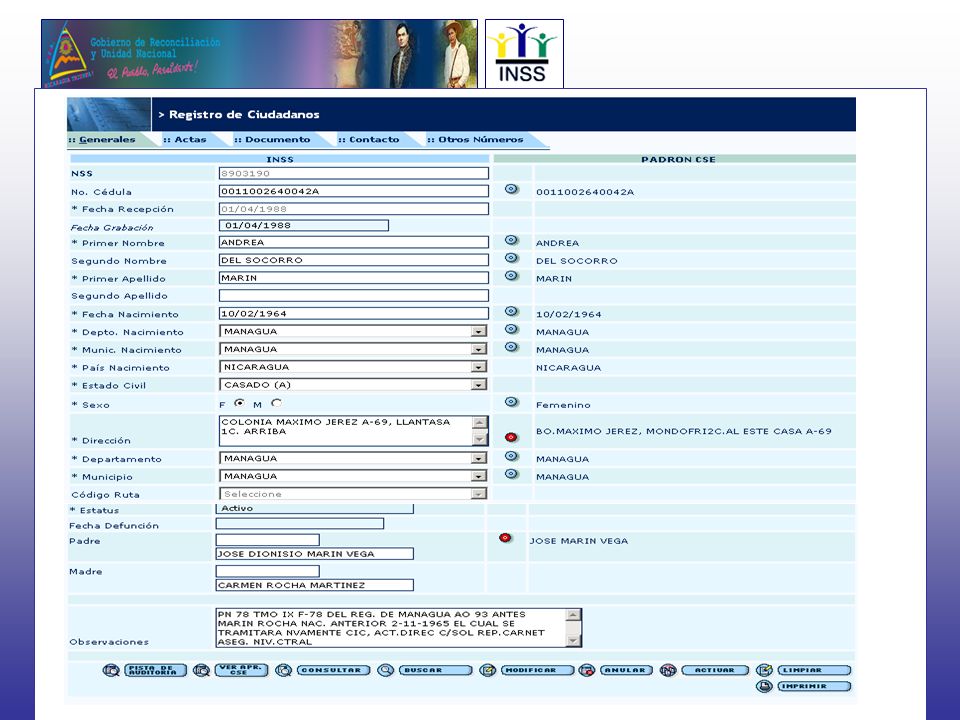Click the eye icon beside Fecha Nacimiento
The image size is (960, 720).
(511, 311)
